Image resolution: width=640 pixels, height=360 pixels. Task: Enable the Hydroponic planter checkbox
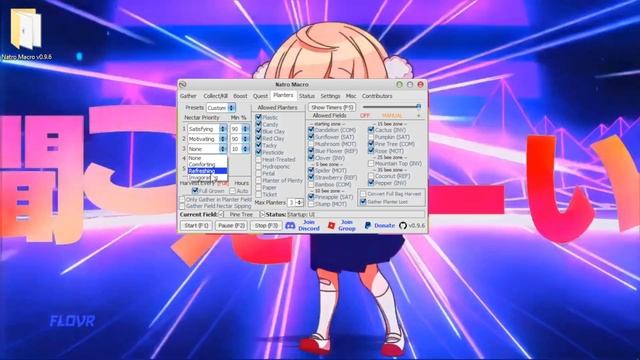(258, 167)
